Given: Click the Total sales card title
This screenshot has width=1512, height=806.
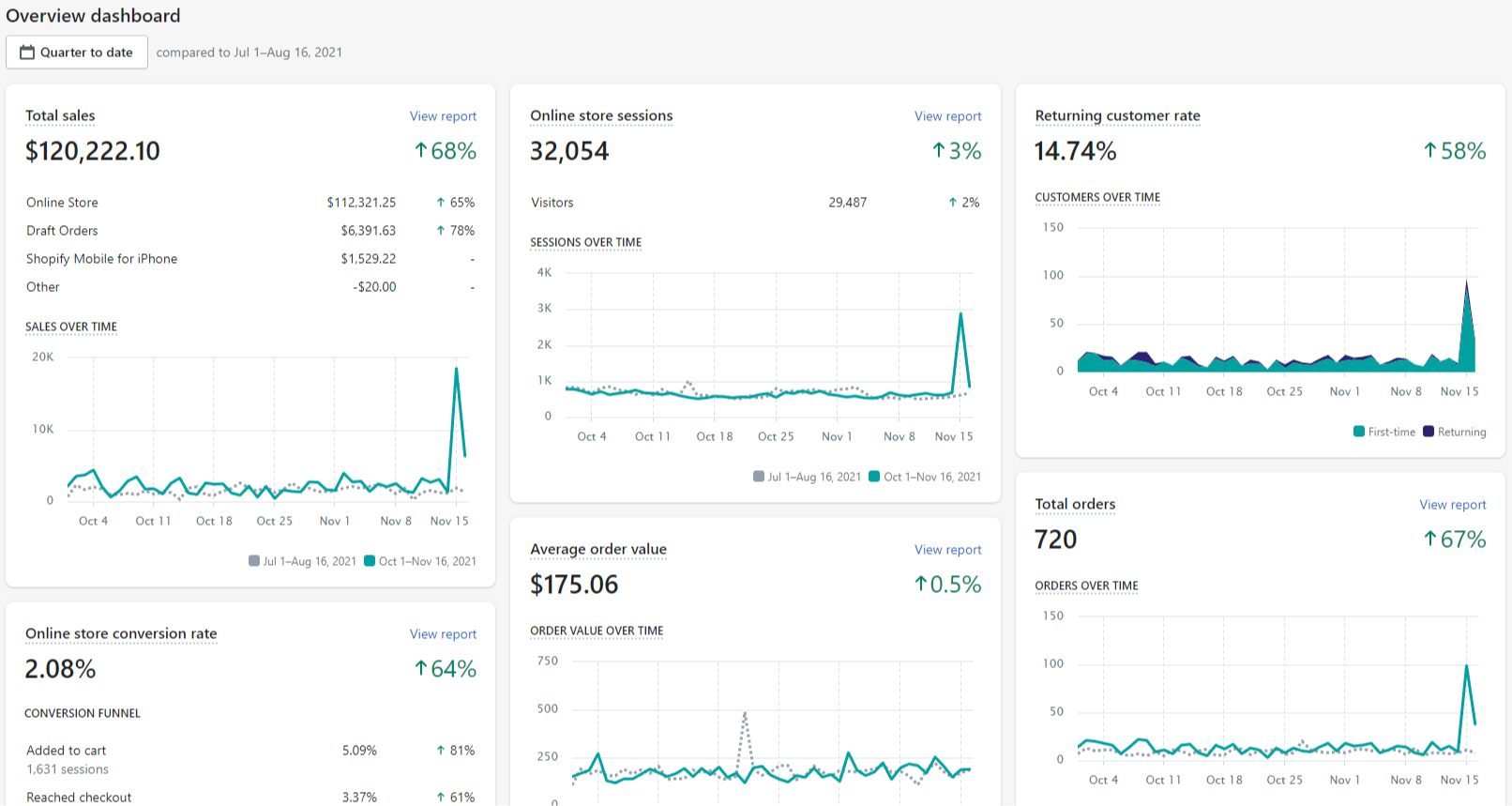Looking at the screenshot, I should 60,116.
